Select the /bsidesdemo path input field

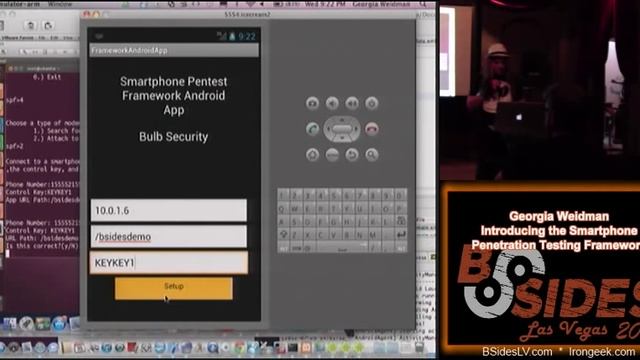[x=169, y=236]
